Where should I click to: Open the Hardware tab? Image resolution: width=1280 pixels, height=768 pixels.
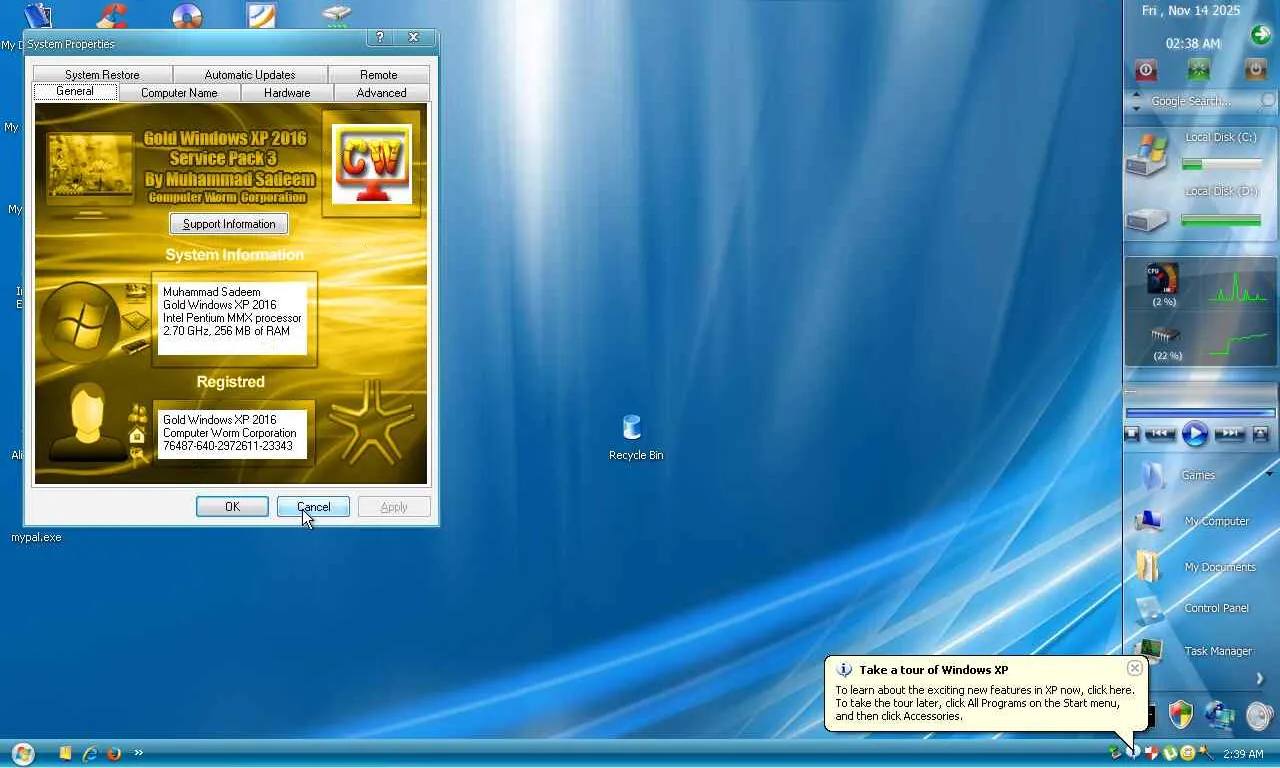(287, 93)
